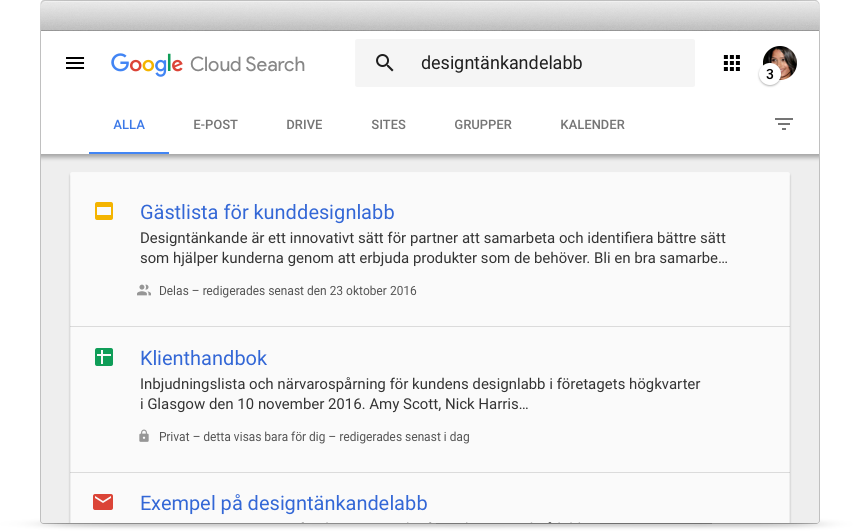The width and height of the screenshot is (860, 532).
Task: Click the designtänkandelabb search field
Action: point(525,63)
